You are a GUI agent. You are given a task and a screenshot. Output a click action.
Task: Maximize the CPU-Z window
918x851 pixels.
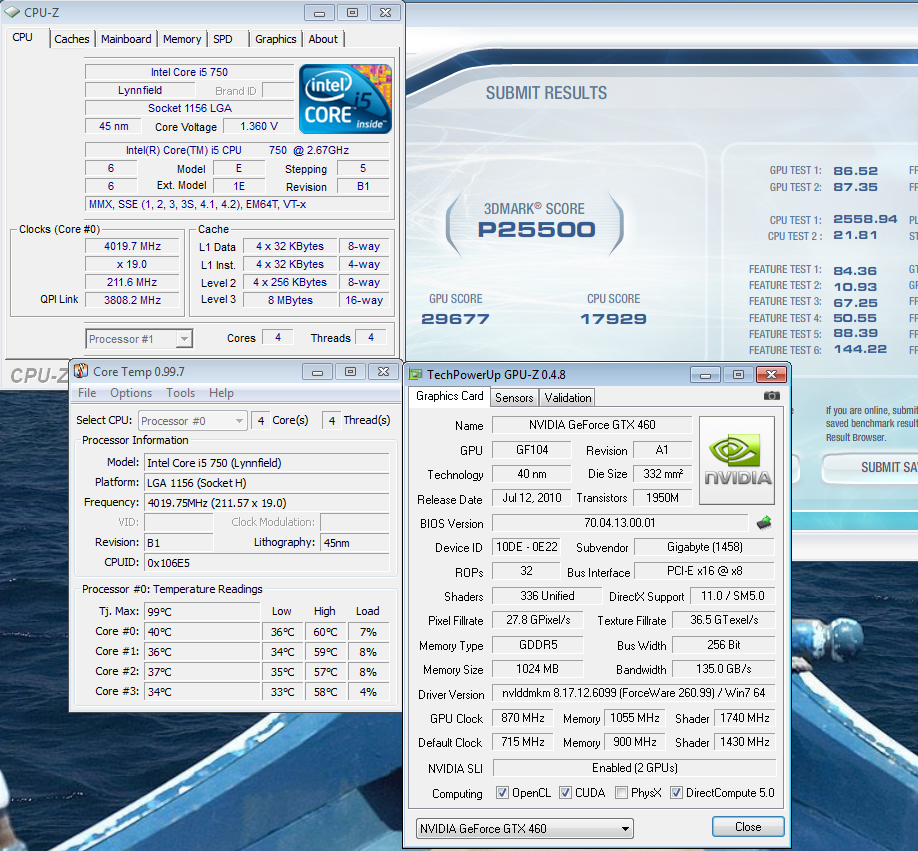point(352,13)
